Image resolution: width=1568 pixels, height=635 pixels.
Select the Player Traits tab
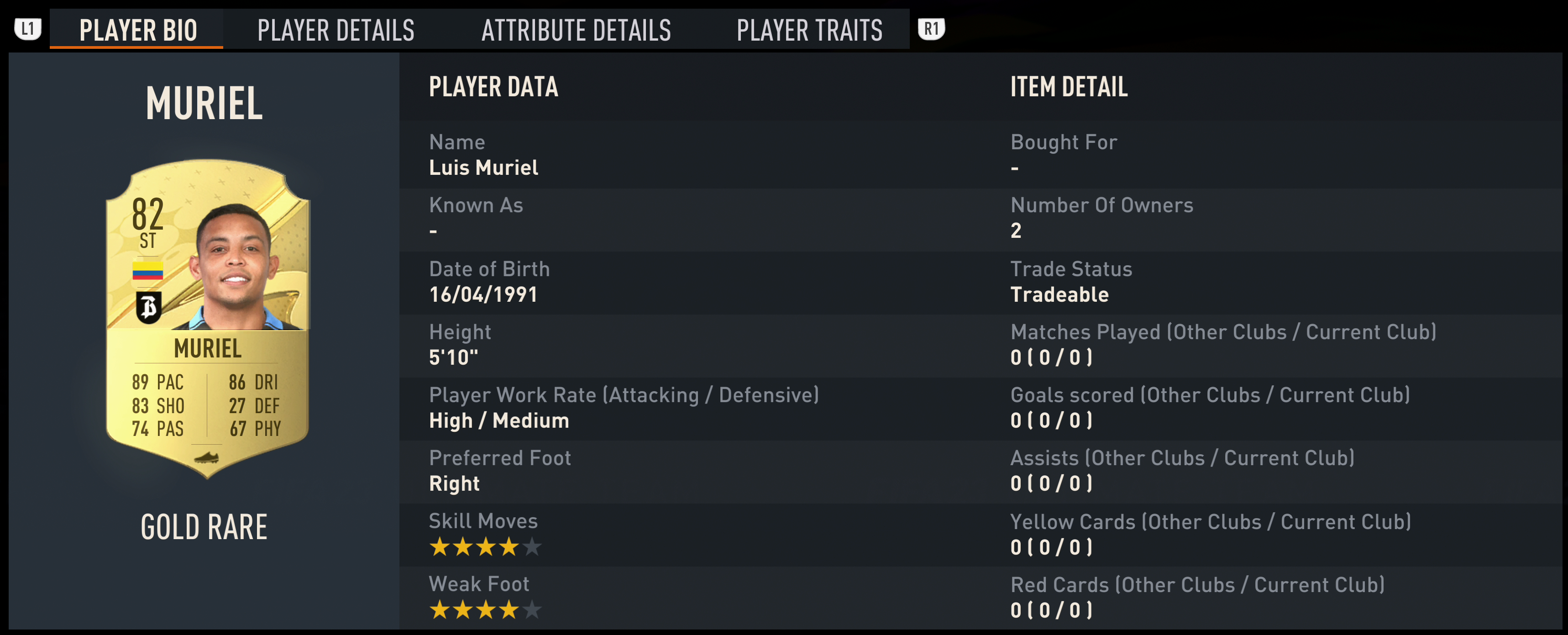[809, 31]
